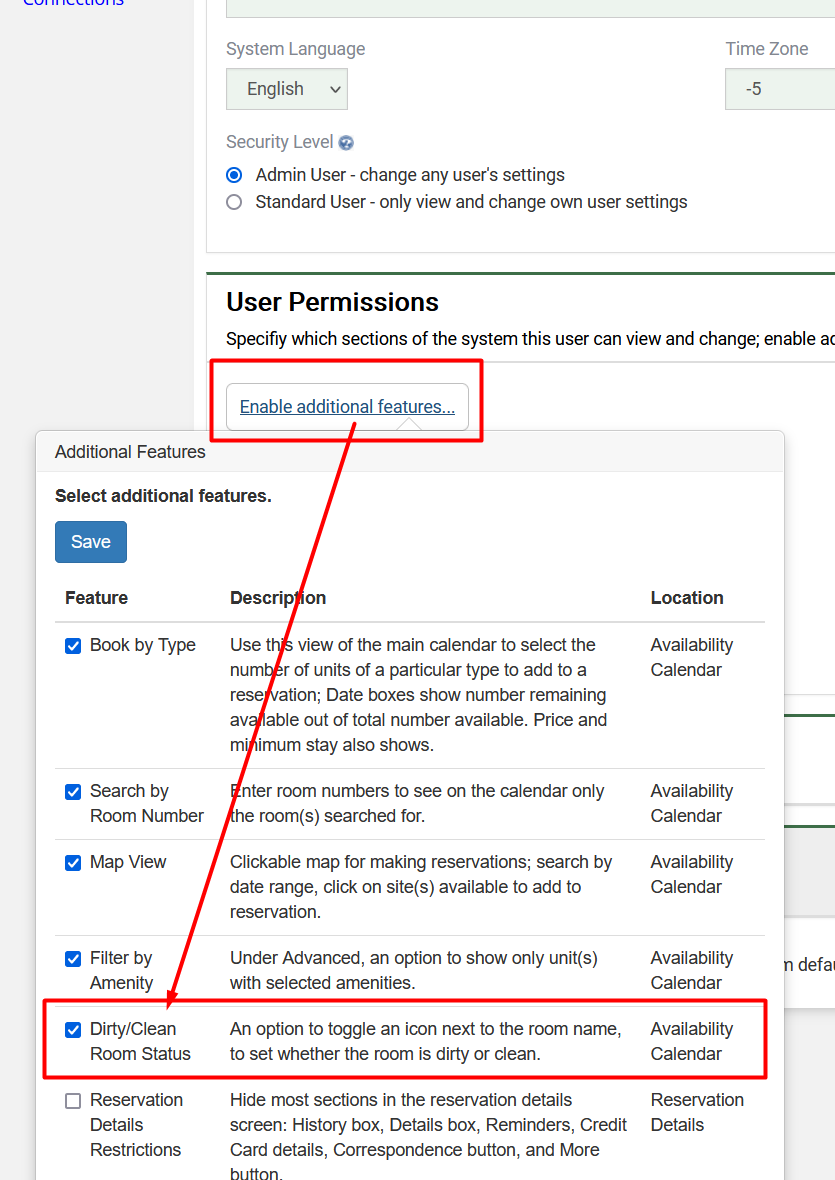Click the green input field at the top
This screenshot has width=835, height=1180.
(x=530, y=8)
